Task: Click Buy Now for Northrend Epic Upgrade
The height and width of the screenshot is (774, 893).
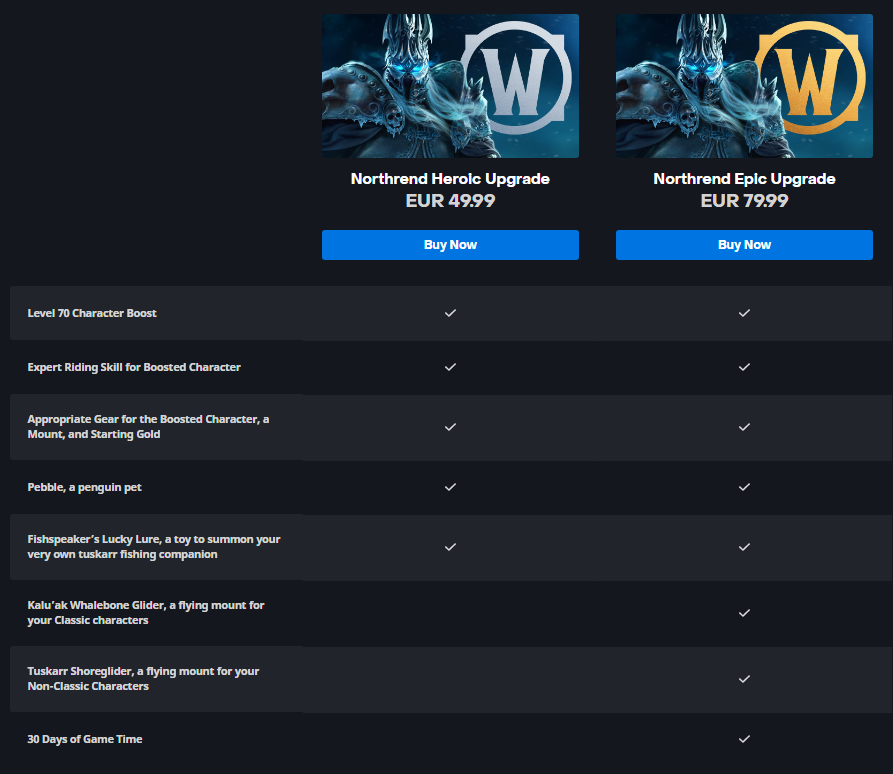Action: coord(744,245)
